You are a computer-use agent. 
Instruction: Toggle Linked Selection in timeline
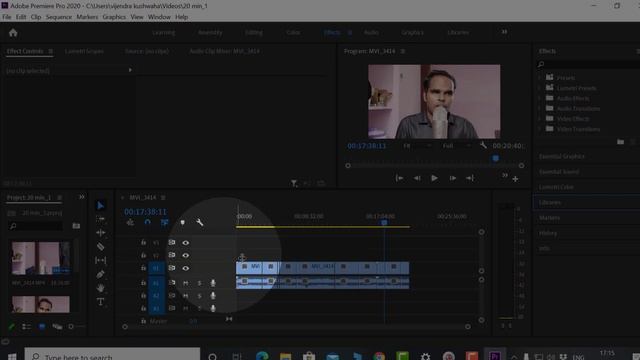pos(164,222)
